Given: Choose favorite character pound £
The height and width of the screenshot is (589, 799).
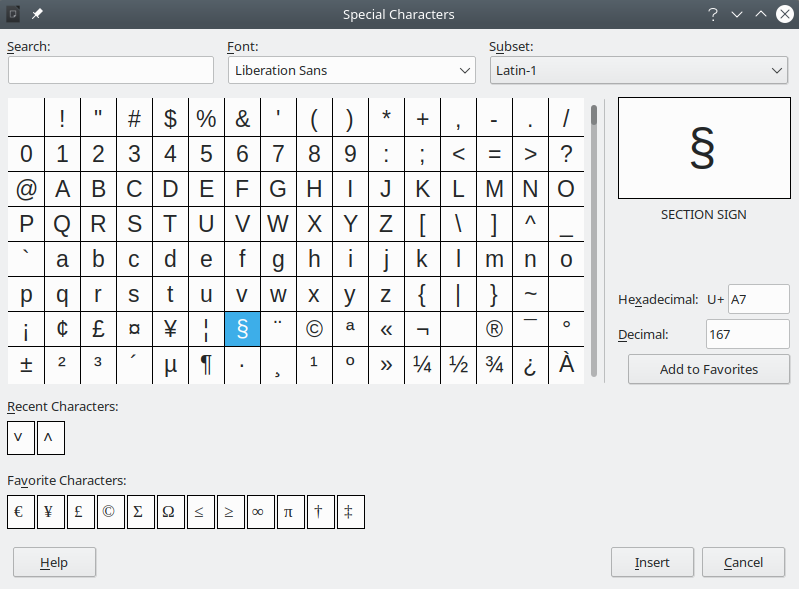Looking at the screenshot, I should pyautogui.click(x=81, y=512).
